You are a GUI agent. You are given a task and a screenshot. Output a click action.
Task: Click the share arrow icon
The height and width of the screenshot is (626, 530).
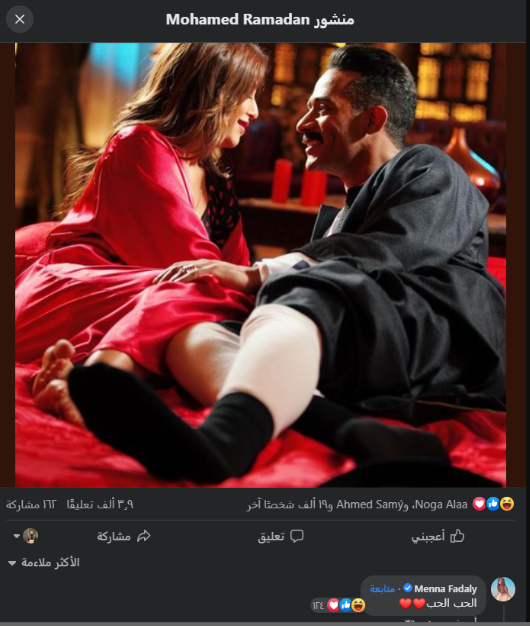[x=144, y=536]
